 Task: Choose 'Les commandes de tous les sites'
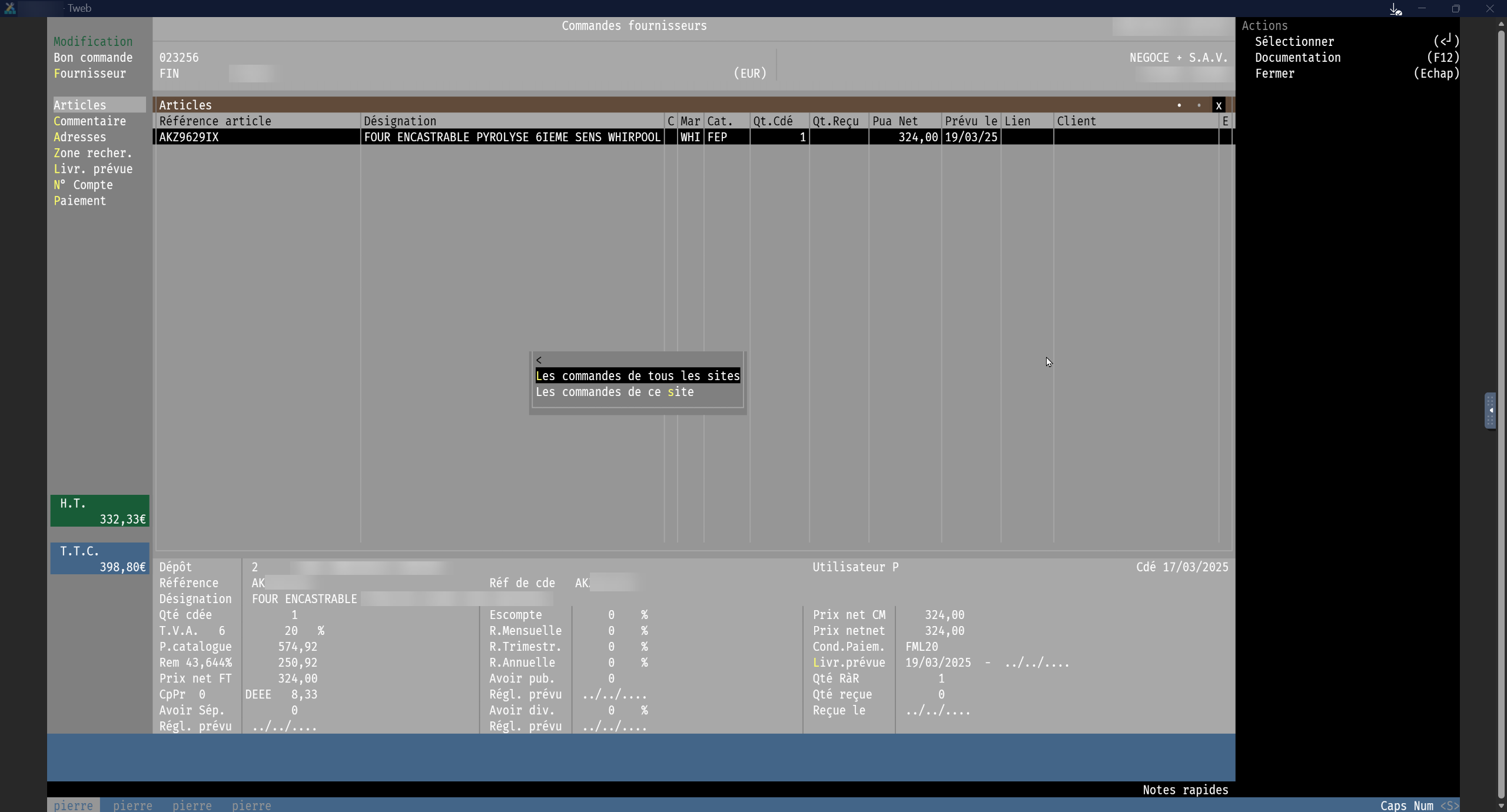pyautogui.click(x=638, y=376)
